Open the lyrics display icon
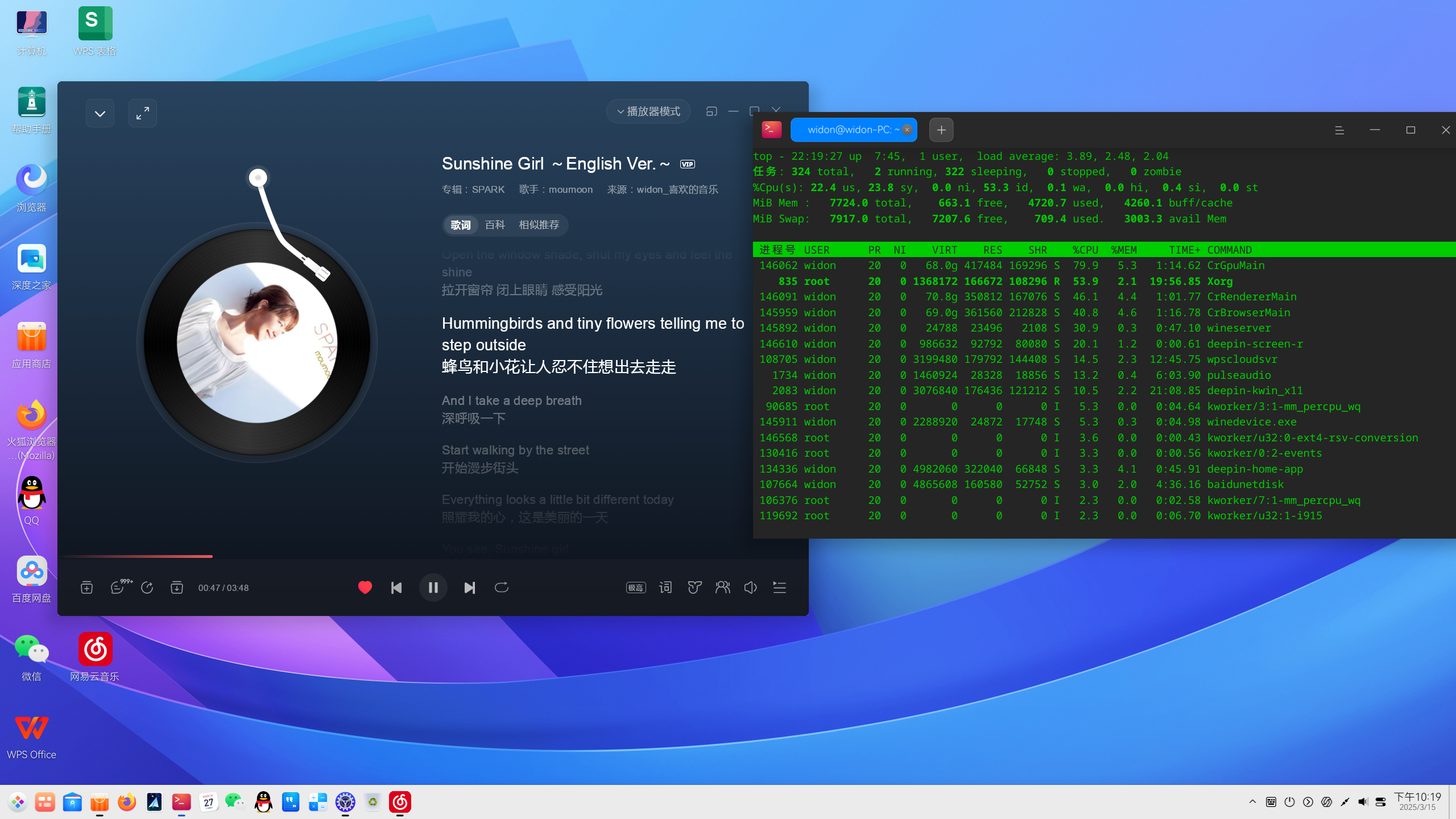 click(665, 588)
